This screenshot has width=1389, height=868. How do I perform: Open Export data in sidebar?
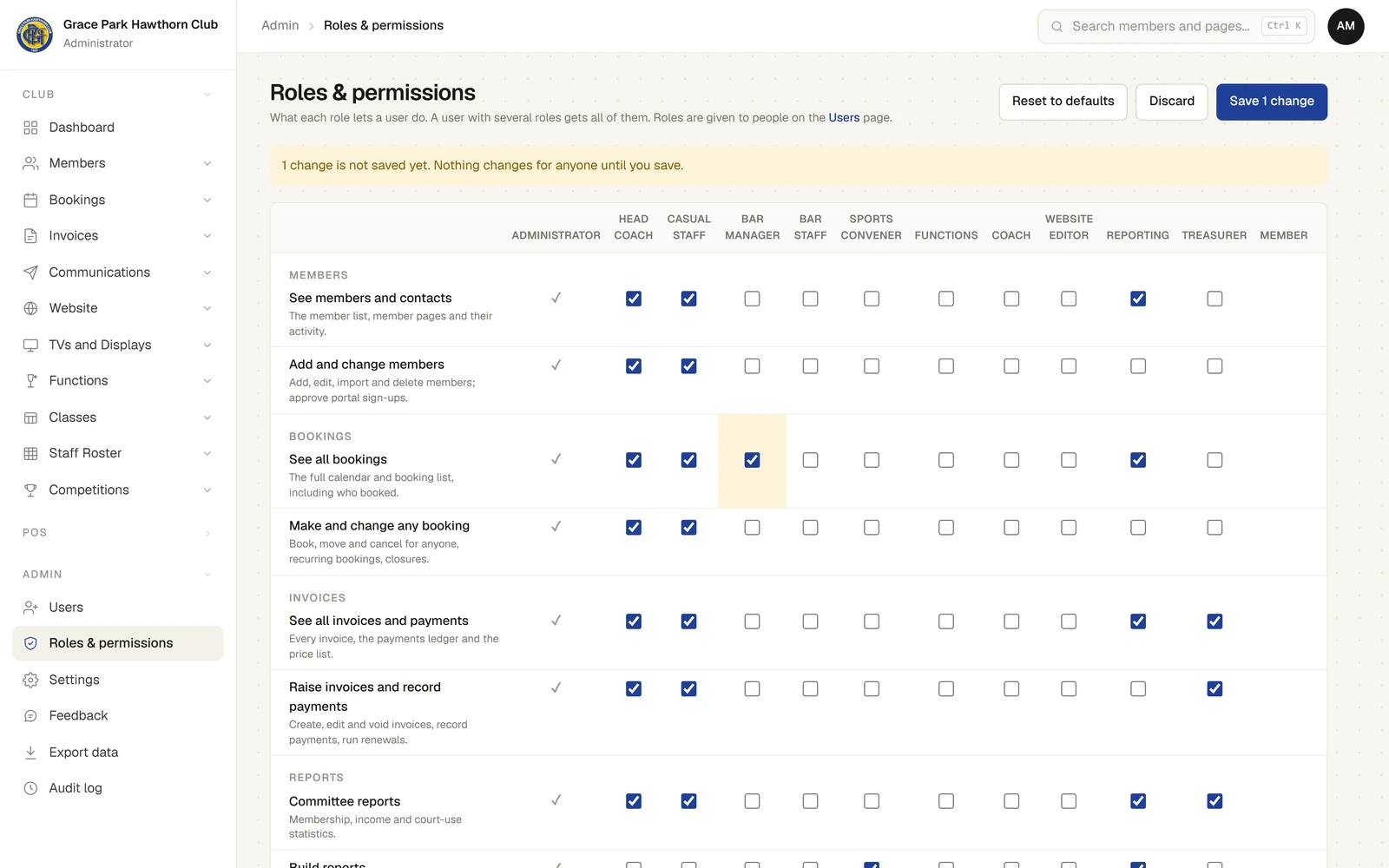118,753
